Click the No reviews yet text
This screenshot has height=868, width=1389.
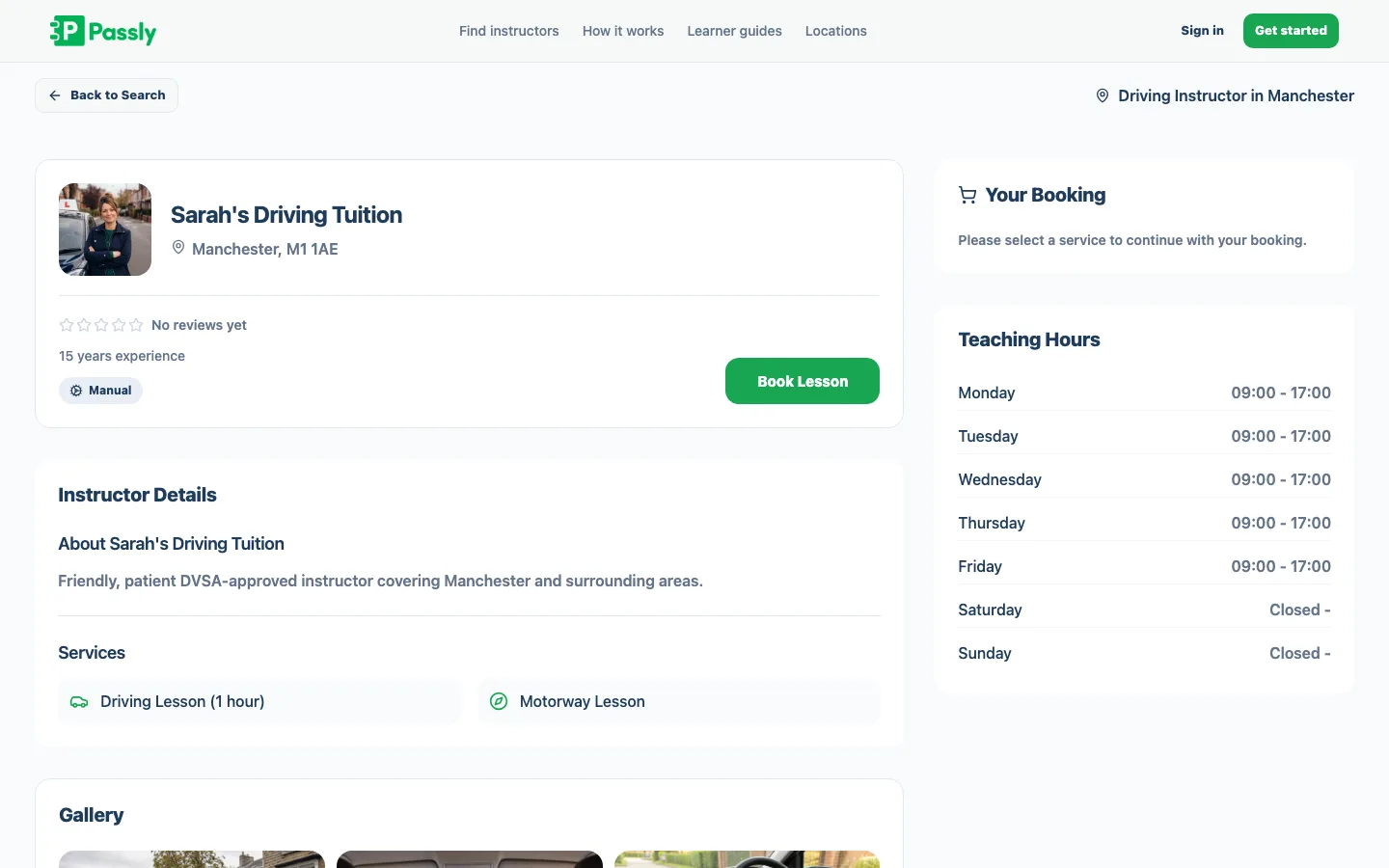coord(199,325)
